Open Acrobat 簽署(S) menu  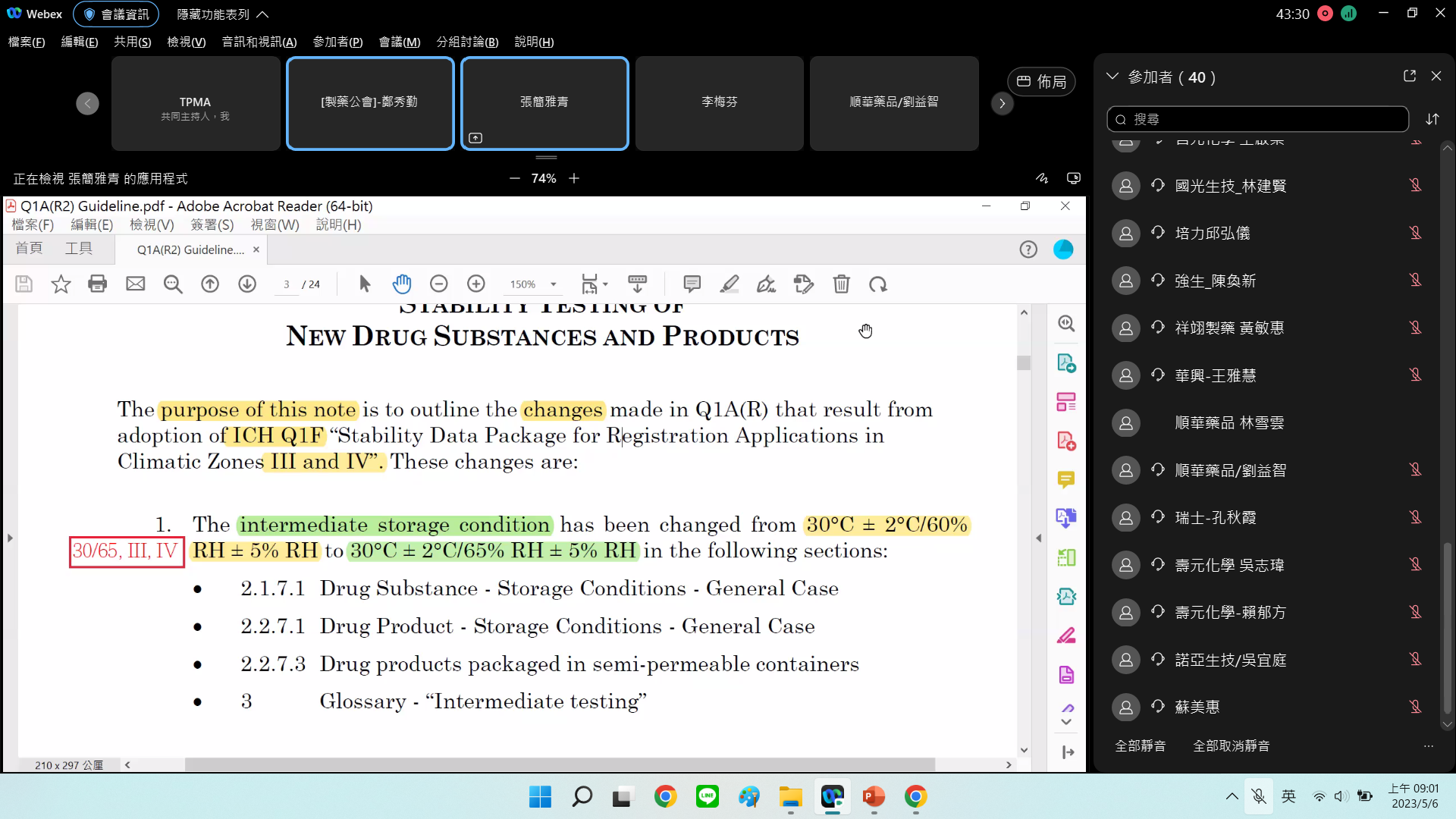click(x=212, y=224)
